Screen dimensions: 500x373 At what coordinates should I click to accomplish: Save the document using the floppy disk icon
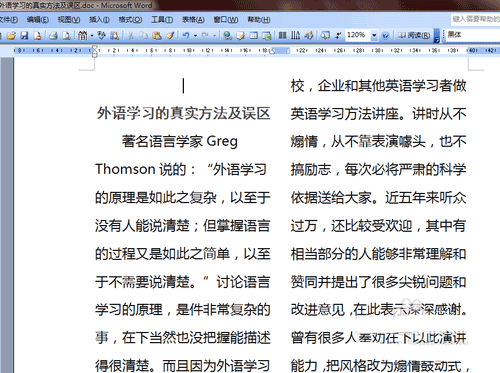[x=24, y=35]
